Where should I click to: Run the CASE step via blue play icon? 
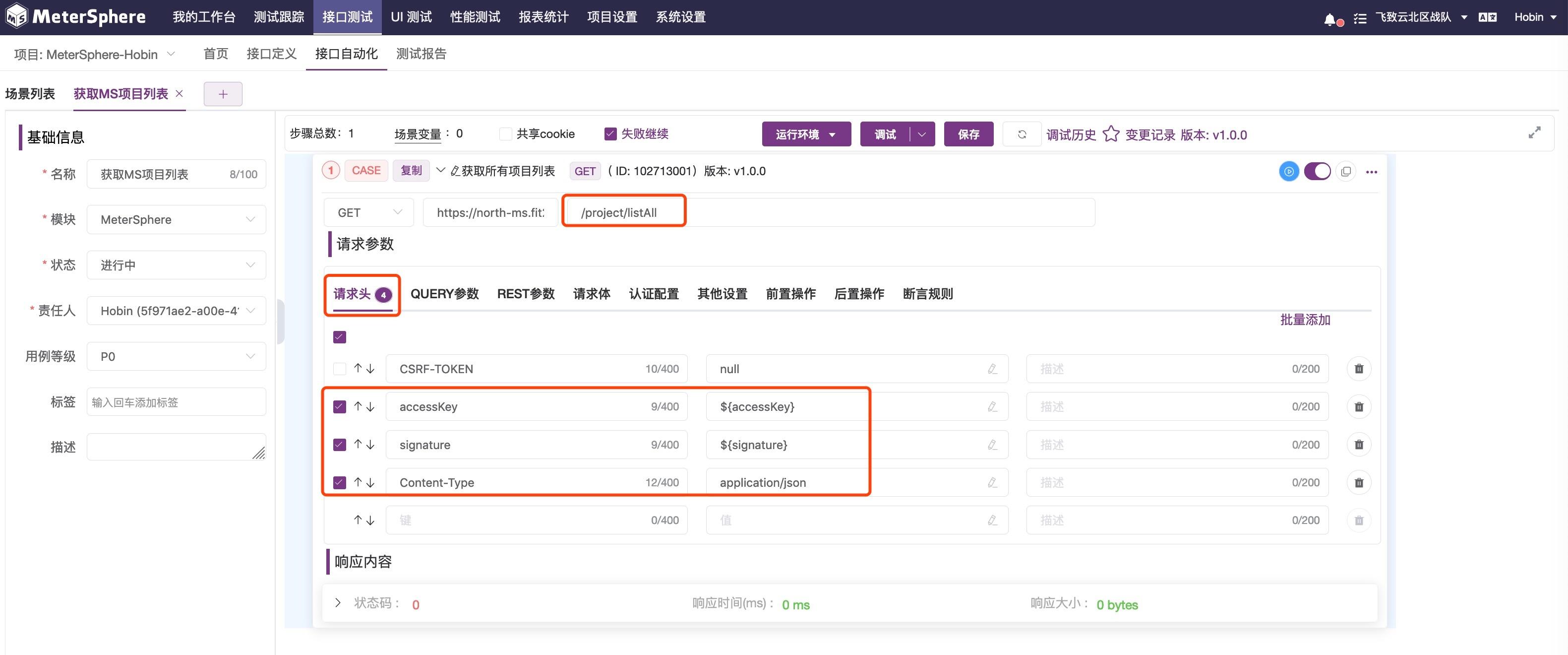pos(1289,171)
